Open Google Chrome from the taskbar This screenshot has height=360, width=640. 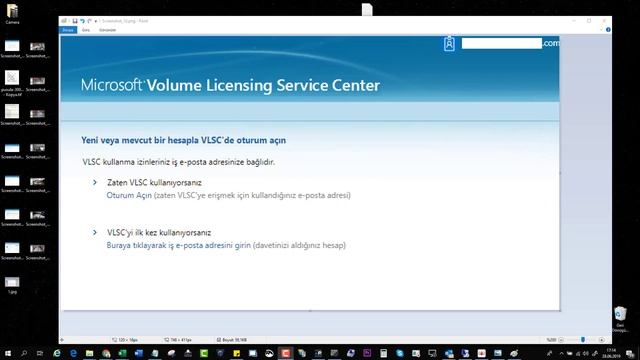pyautogui.click(x=106, y=353)
